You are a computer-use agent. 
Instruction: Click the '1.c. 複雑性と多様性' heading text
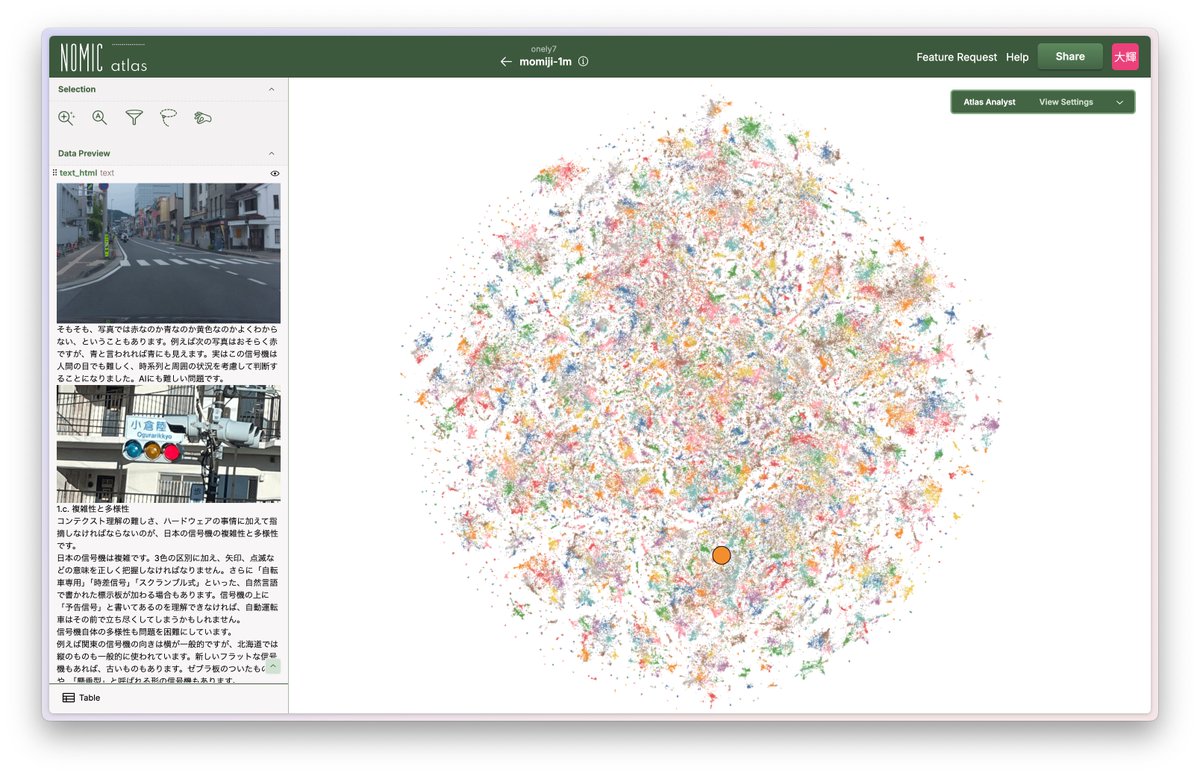point(93,509)
